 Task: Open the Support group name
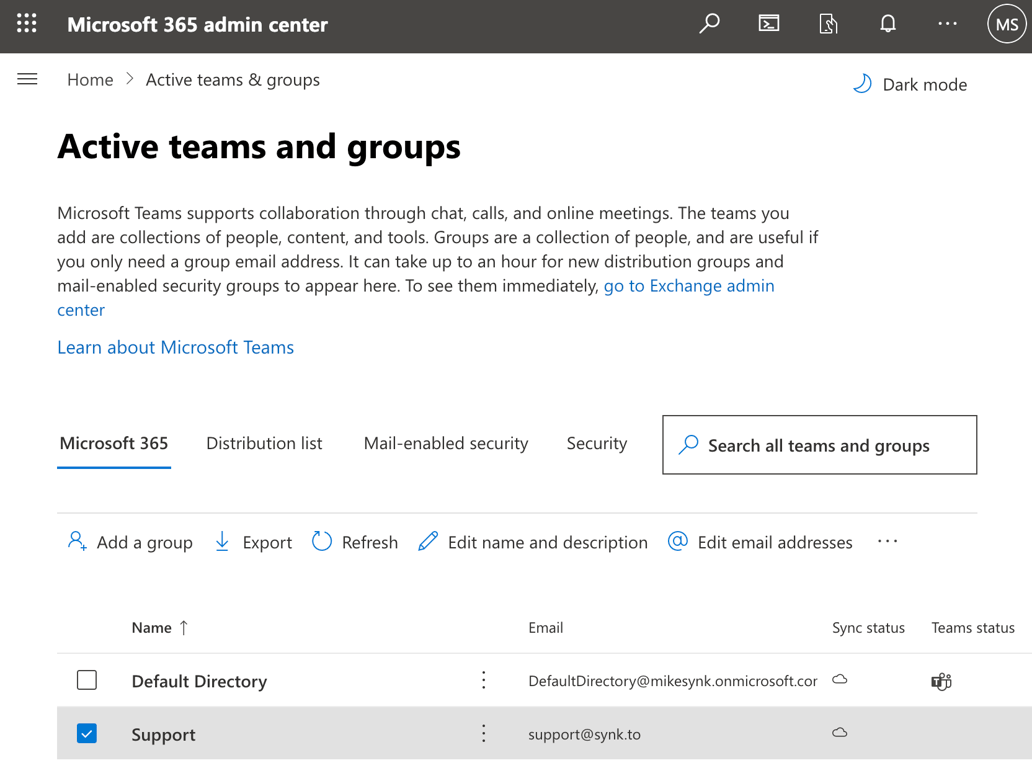[163, 734]
